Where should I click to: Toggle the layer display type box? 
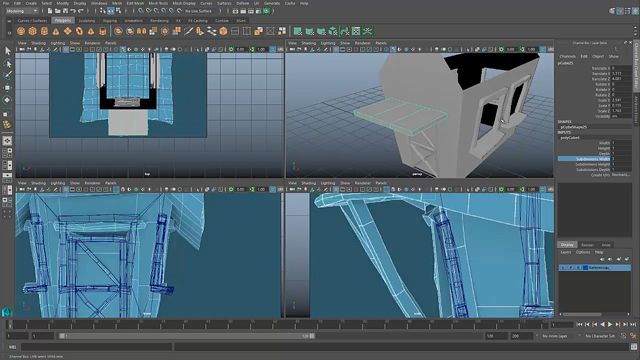tap(578, 268)
